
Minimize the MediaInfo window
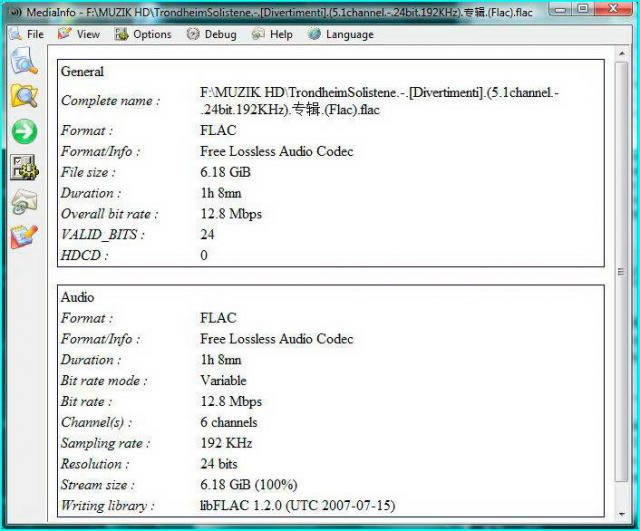(561, 9)
